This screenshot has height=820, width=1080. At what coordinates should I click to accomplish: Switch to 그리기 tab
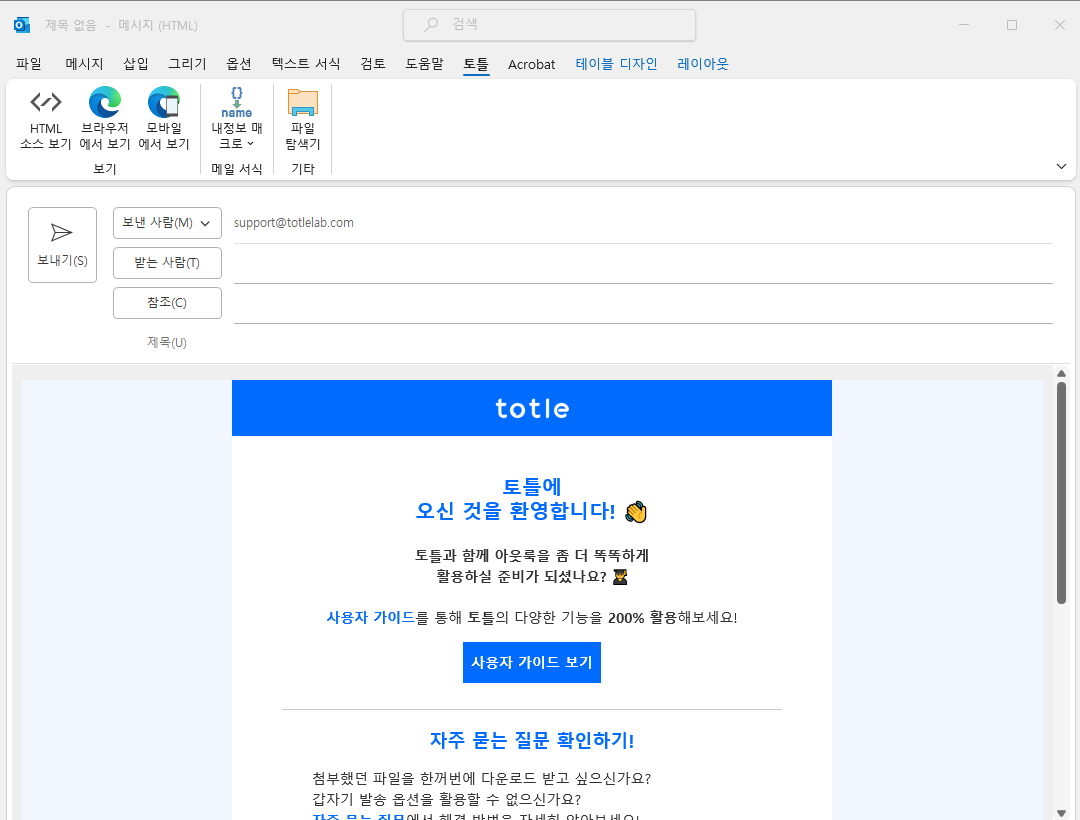(x=187, y=64)
